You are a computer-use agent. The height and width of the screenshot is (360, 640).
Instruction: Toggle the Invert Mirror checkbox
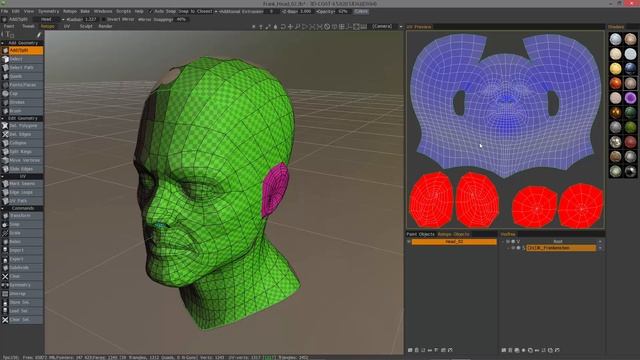coord(103,19)
